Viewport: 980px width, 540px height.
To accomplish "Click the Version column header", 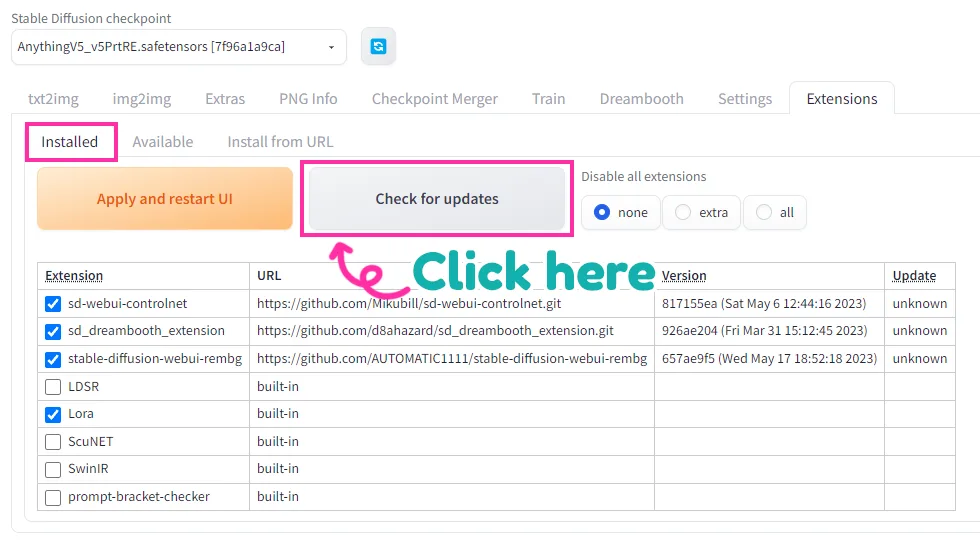I will click(684, 276).
